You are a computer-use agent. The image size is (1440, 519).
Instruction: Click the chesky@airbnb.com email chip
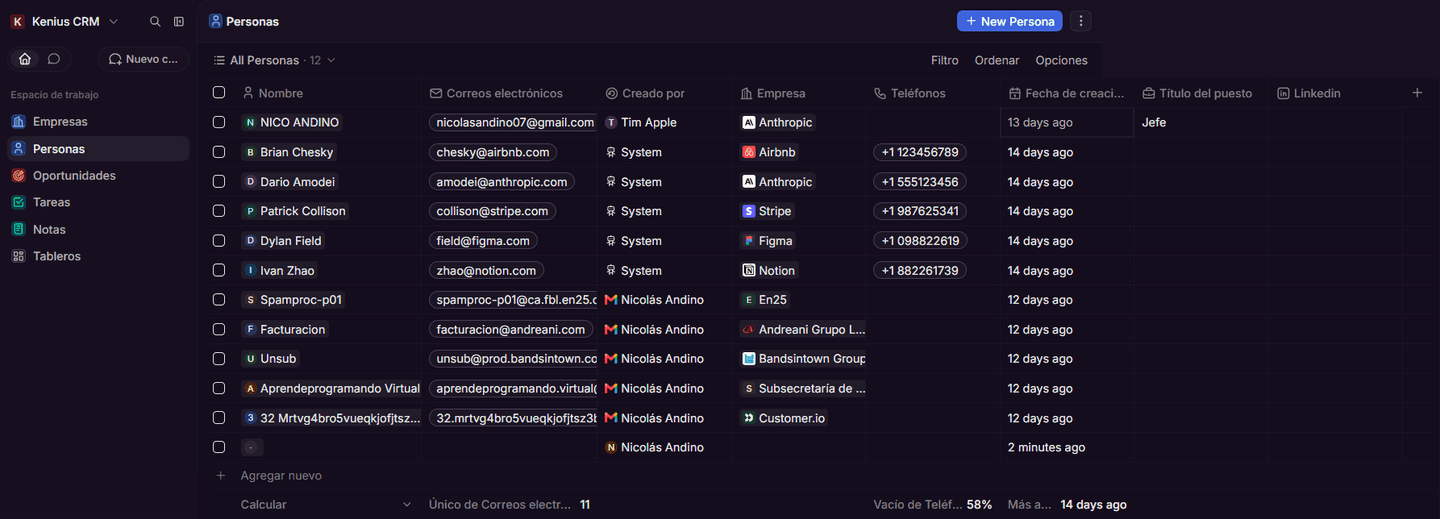coord(493,152)
